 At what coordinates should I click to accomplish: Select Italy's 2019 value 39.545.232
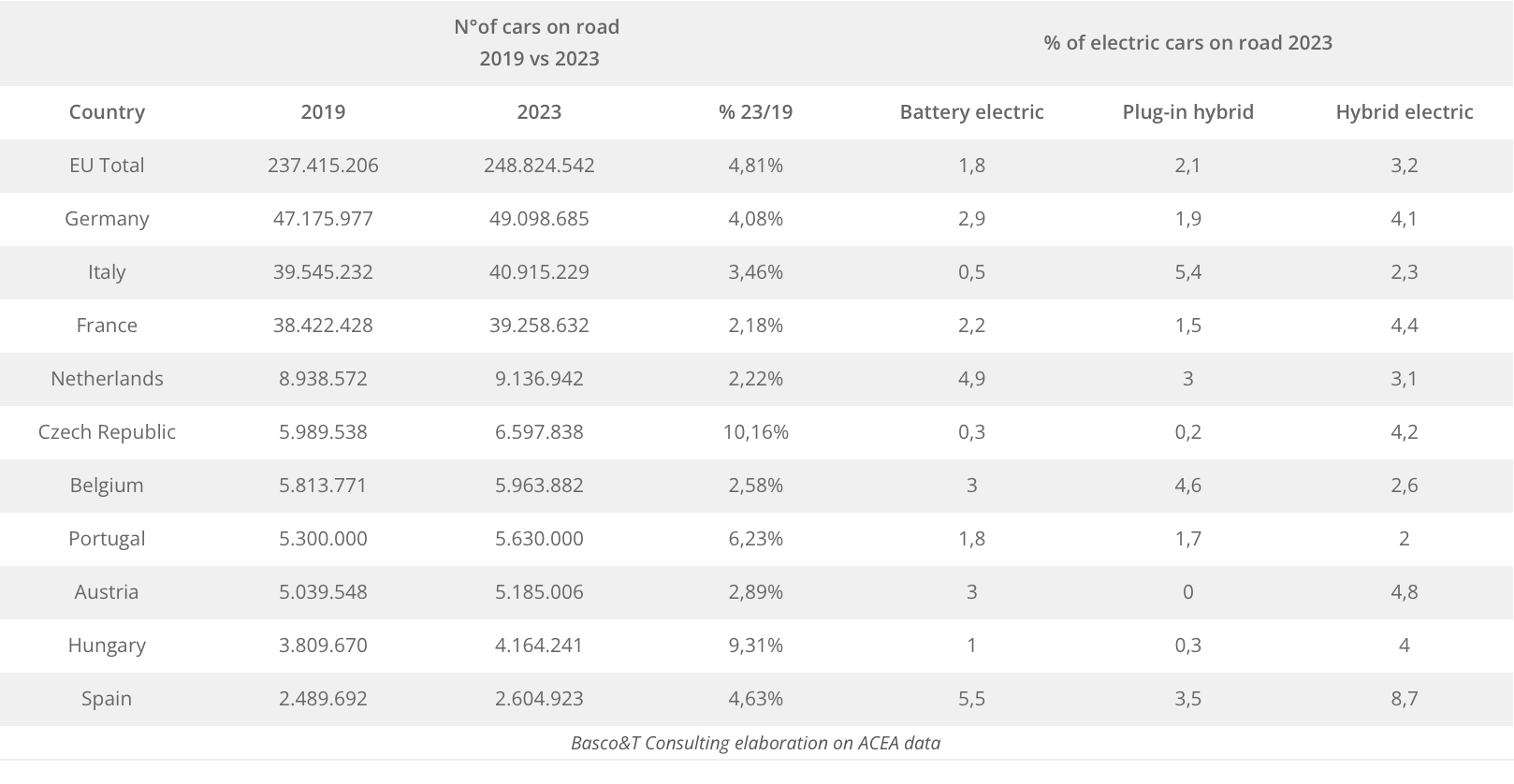(323, 272)
